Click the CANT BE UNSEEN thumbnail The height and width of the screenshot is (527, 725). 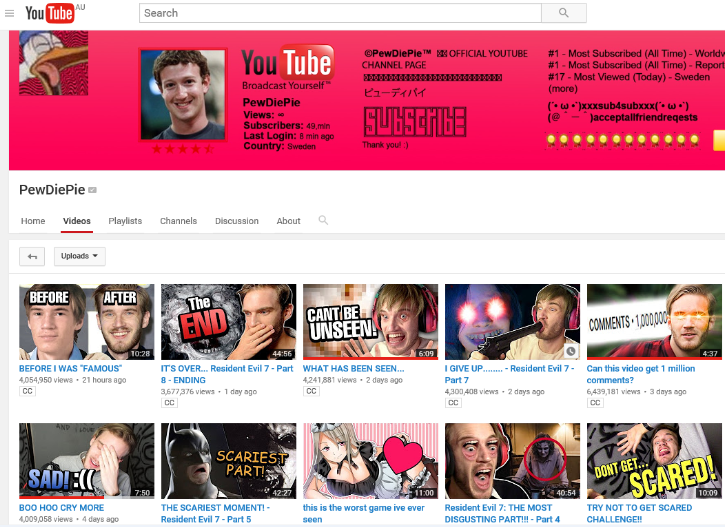coord(370,322)
